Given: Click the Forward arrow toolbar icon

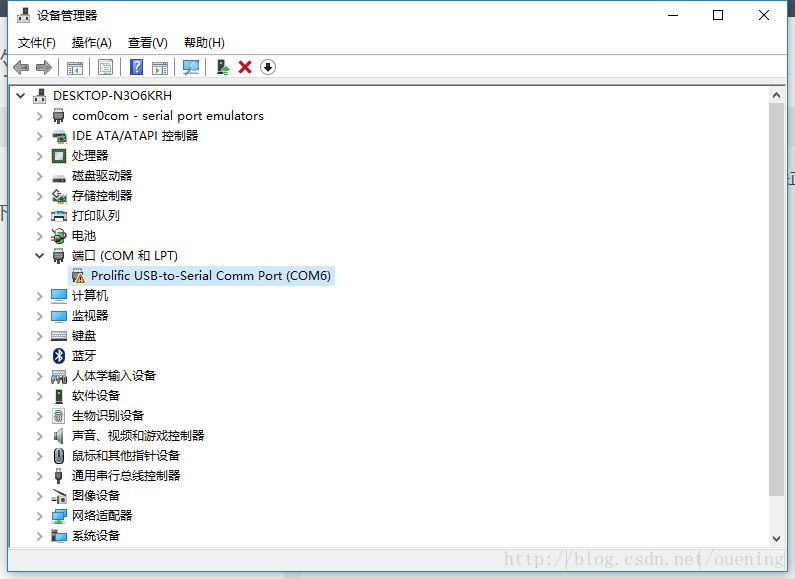Looking at the screenshot, I should point(44,67).
